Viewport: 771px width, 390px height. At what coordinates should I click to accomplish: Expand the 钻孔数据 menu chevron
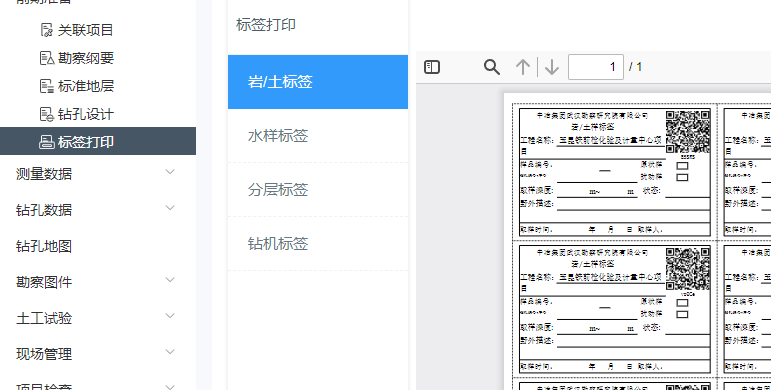(x=170, y=208)
